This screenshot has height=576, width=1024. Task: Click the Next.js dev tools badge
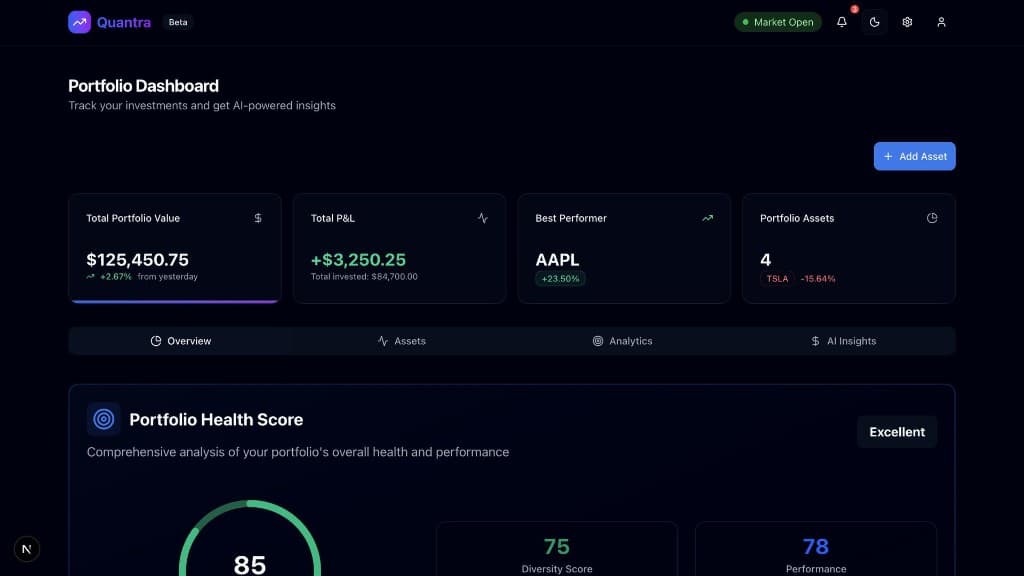(x=27, y=549)
